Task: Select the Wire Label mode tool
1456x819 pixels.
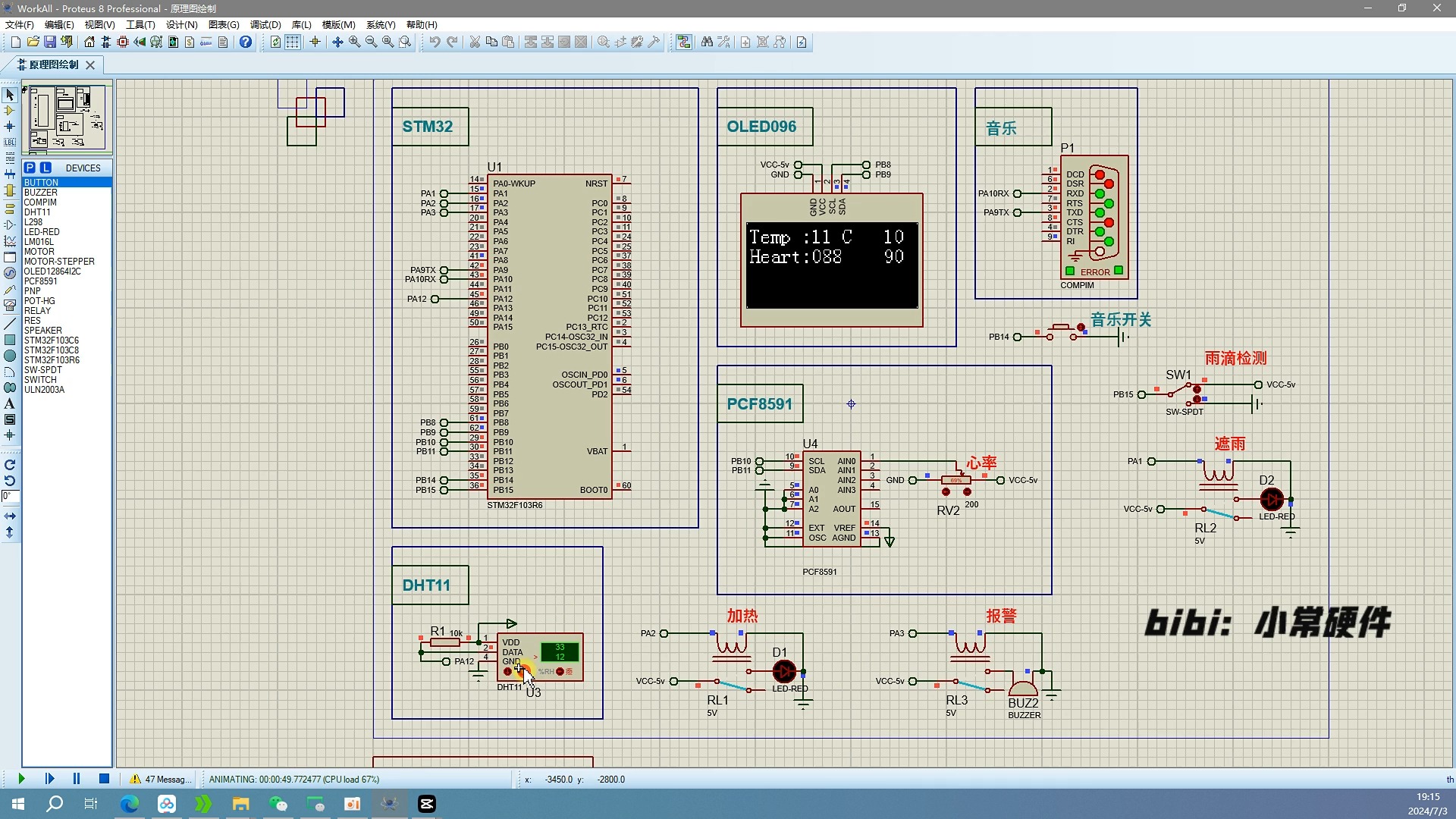Action: click(10, 143)
